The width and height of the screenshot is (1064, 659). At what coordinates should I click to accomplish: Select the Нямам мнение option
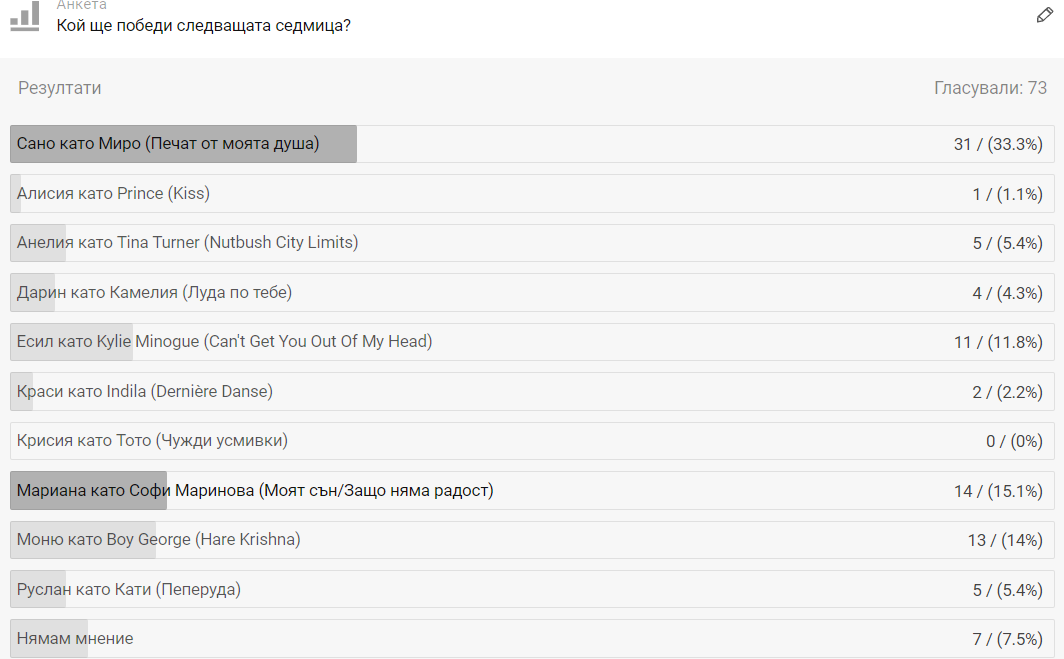[532, 639]
